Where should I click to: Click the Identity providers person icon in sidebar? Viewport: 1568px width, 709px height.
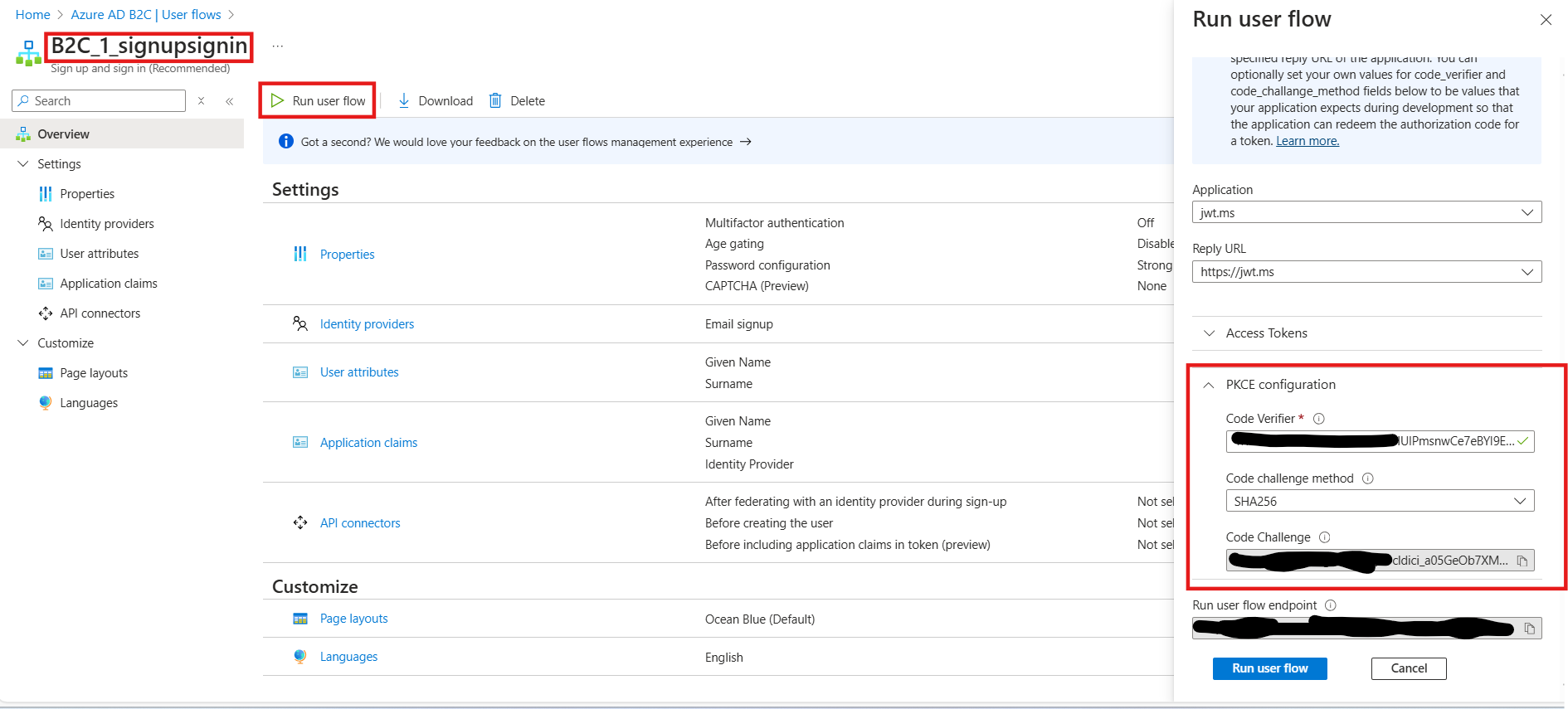pyautogui.click(x=46, y=224)
